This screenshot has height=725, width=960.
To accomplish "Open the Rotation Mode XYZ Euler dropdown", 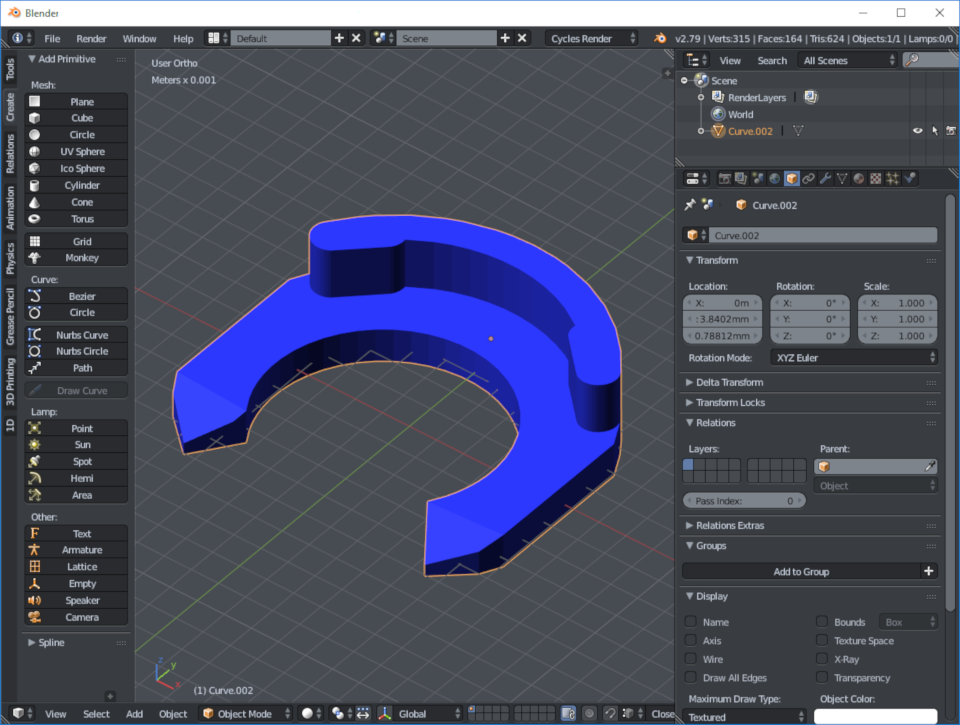I will tap(853, 357).
